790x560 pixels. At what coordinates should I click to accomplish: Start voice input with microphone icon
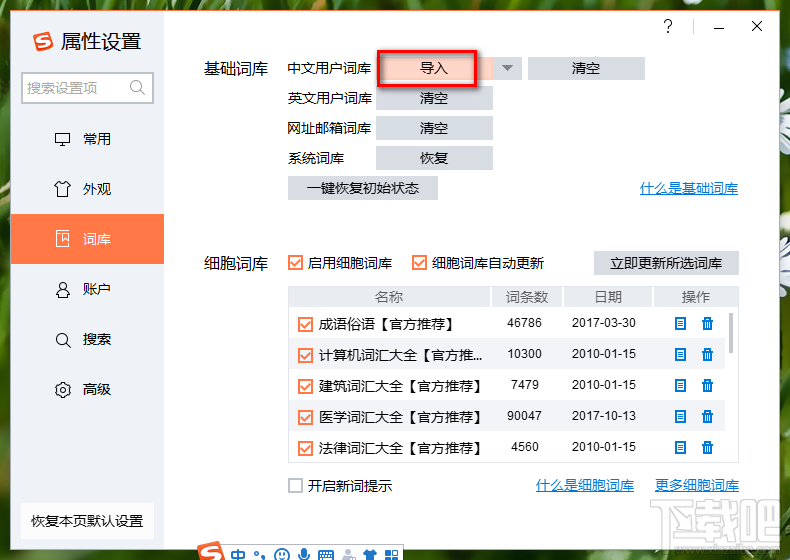pyautogui.click(x=304, y=554)
